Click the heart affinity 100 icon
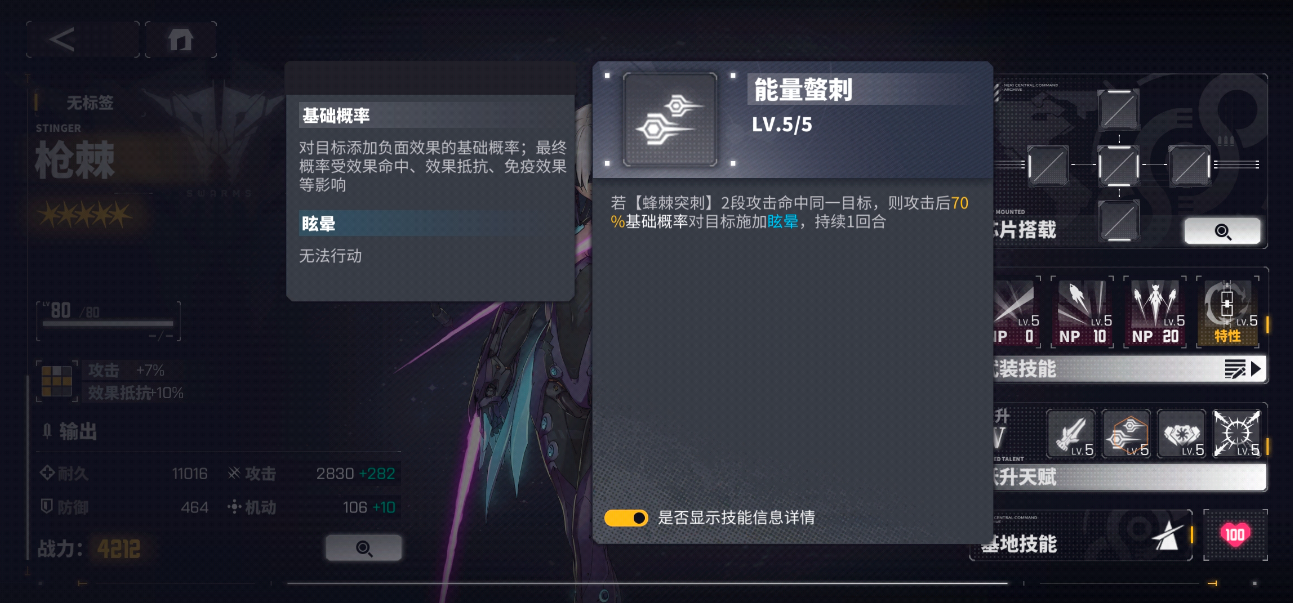 click(1235, 535)
